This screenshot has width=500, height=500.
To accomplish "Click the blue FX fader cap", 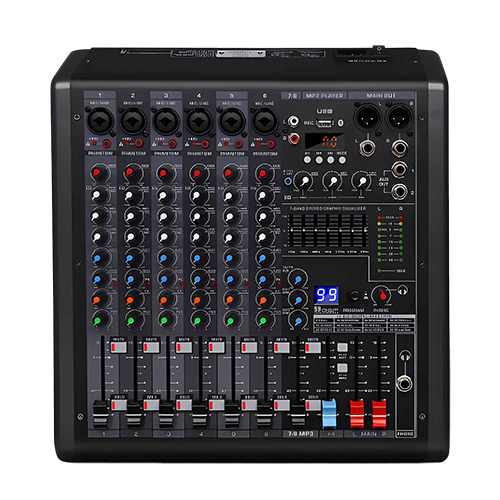I will [330, 414].
